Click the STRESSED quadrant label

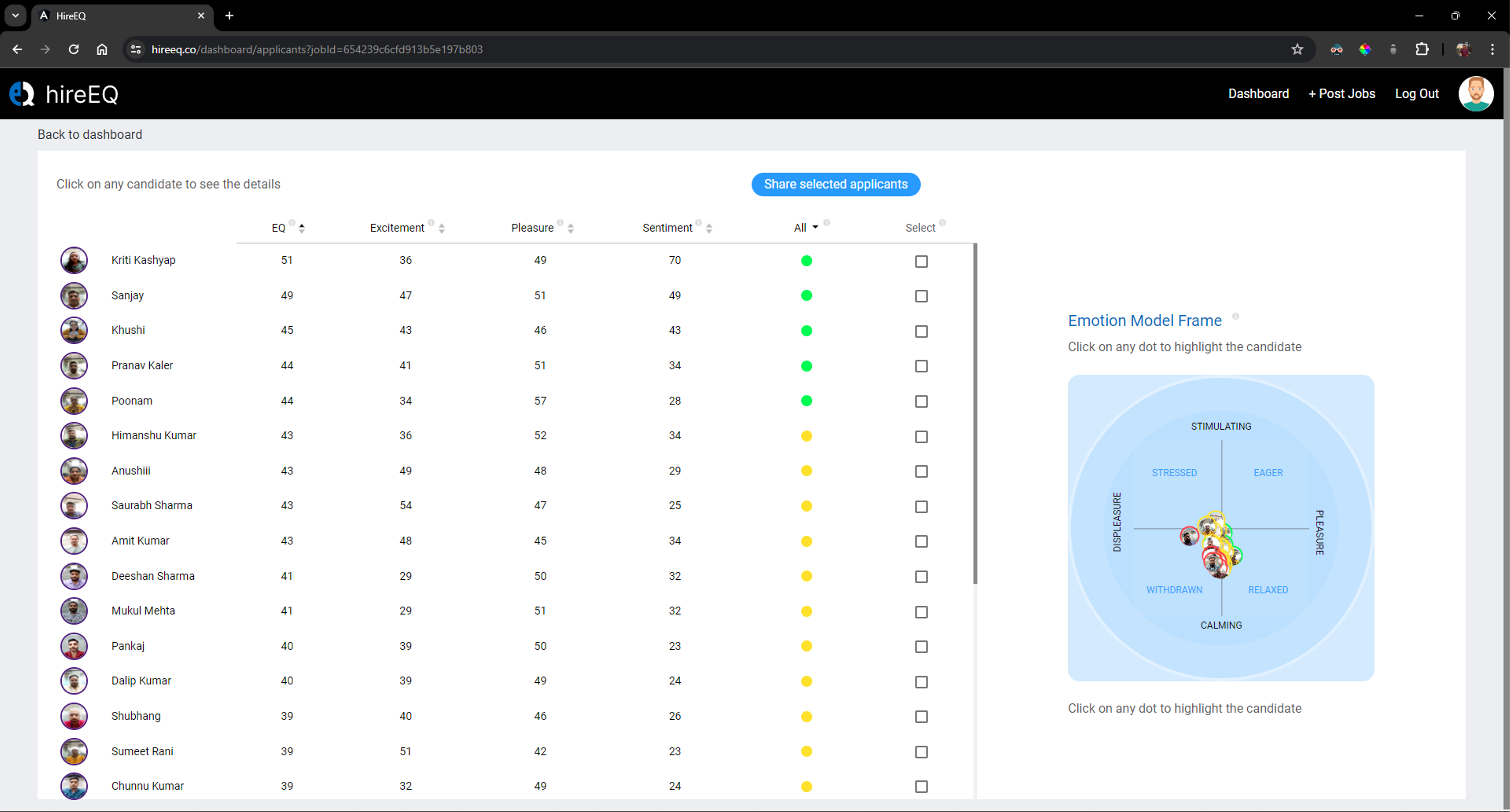(x=1174, y=473)
